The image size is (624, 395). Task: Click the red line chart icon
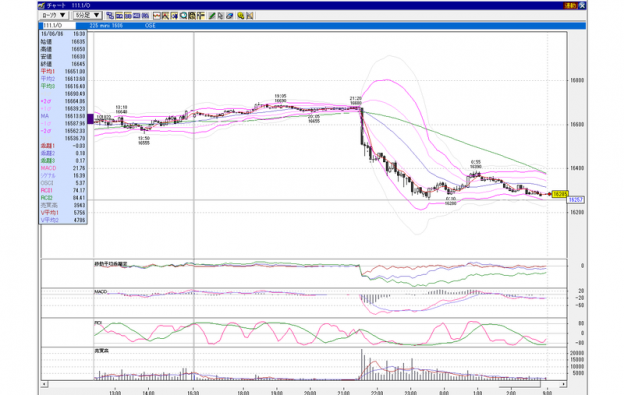[157, 16]
